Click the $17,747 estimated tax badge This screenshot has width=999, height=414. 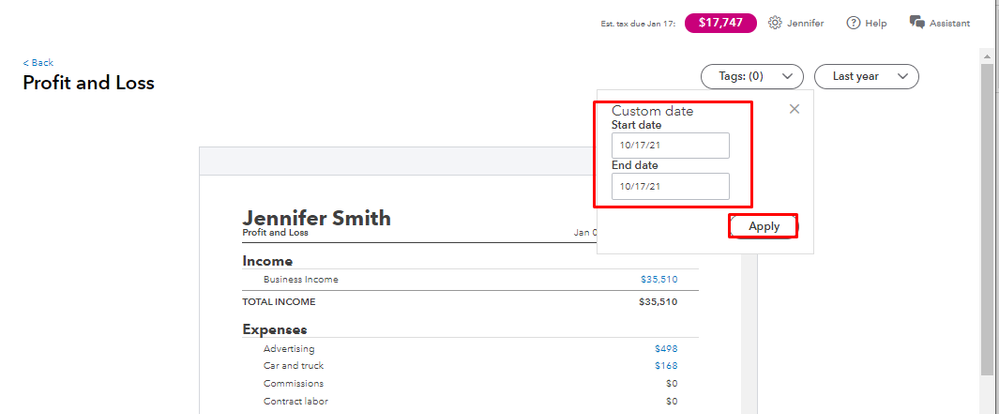coord(720,23)
